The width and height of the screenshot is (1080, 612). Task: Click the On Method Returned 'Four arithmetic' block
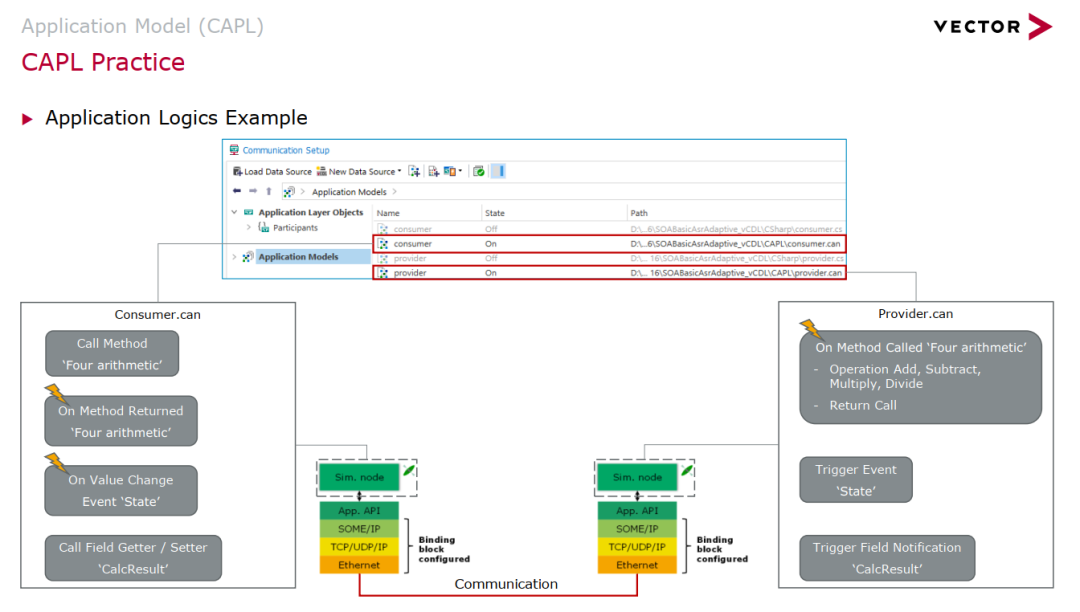[121, 421]
